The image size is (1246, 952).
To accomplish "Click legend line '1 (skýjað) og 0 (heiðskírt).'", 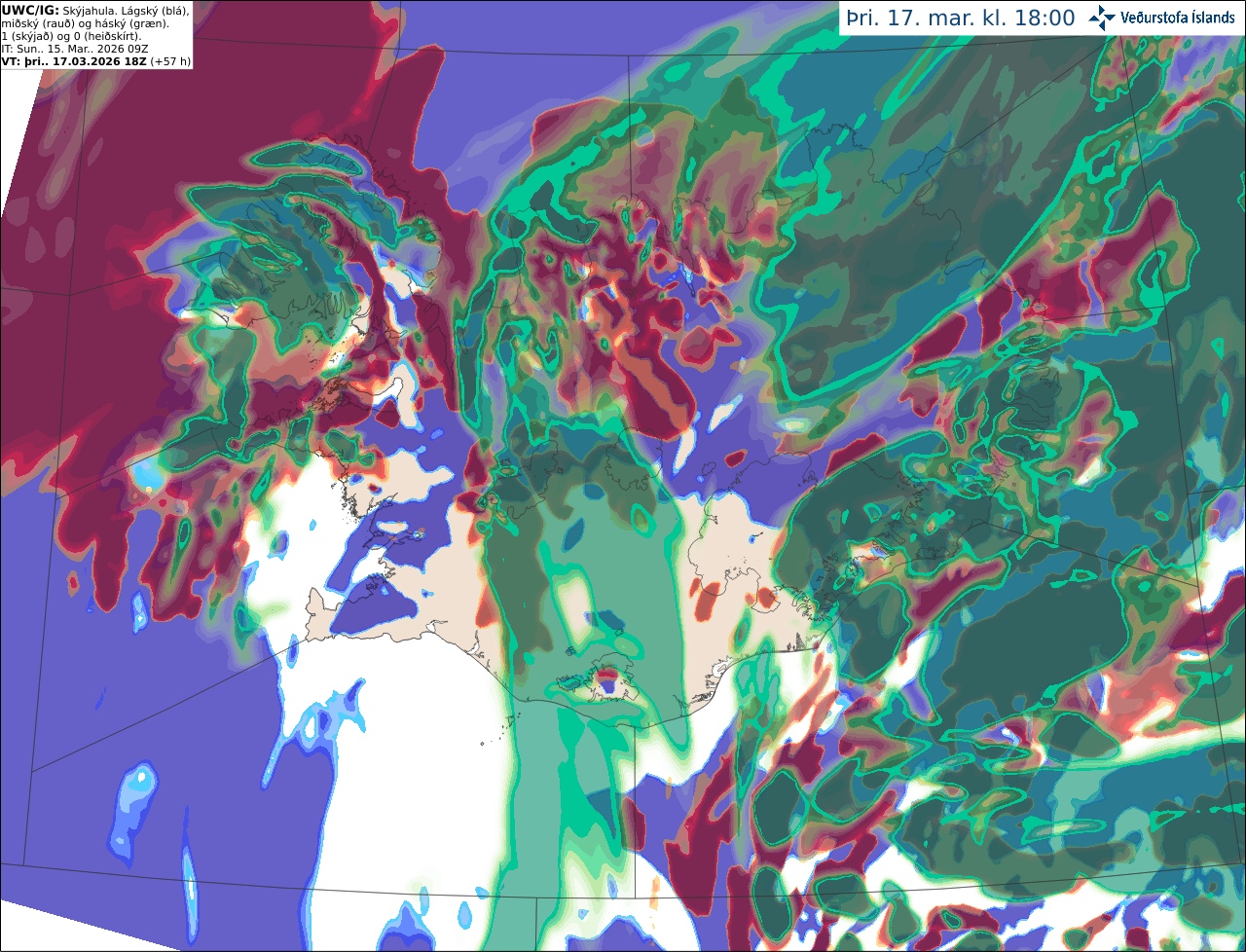I will [x=71, y=36].
